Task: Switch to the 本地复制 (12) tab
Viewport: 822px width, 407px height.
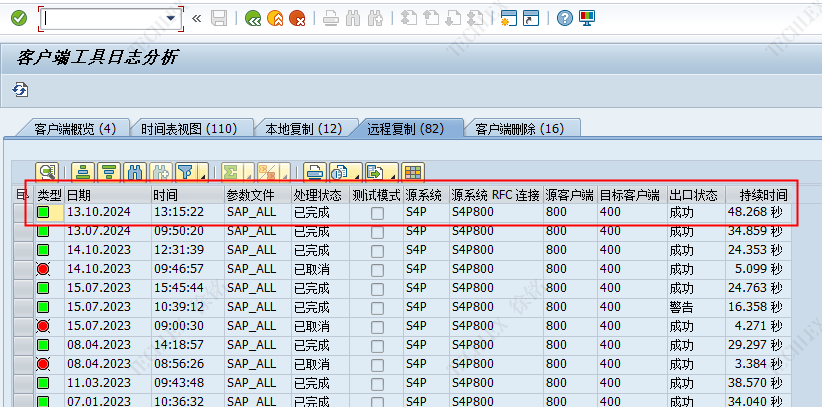Action: tap(303, 129)
